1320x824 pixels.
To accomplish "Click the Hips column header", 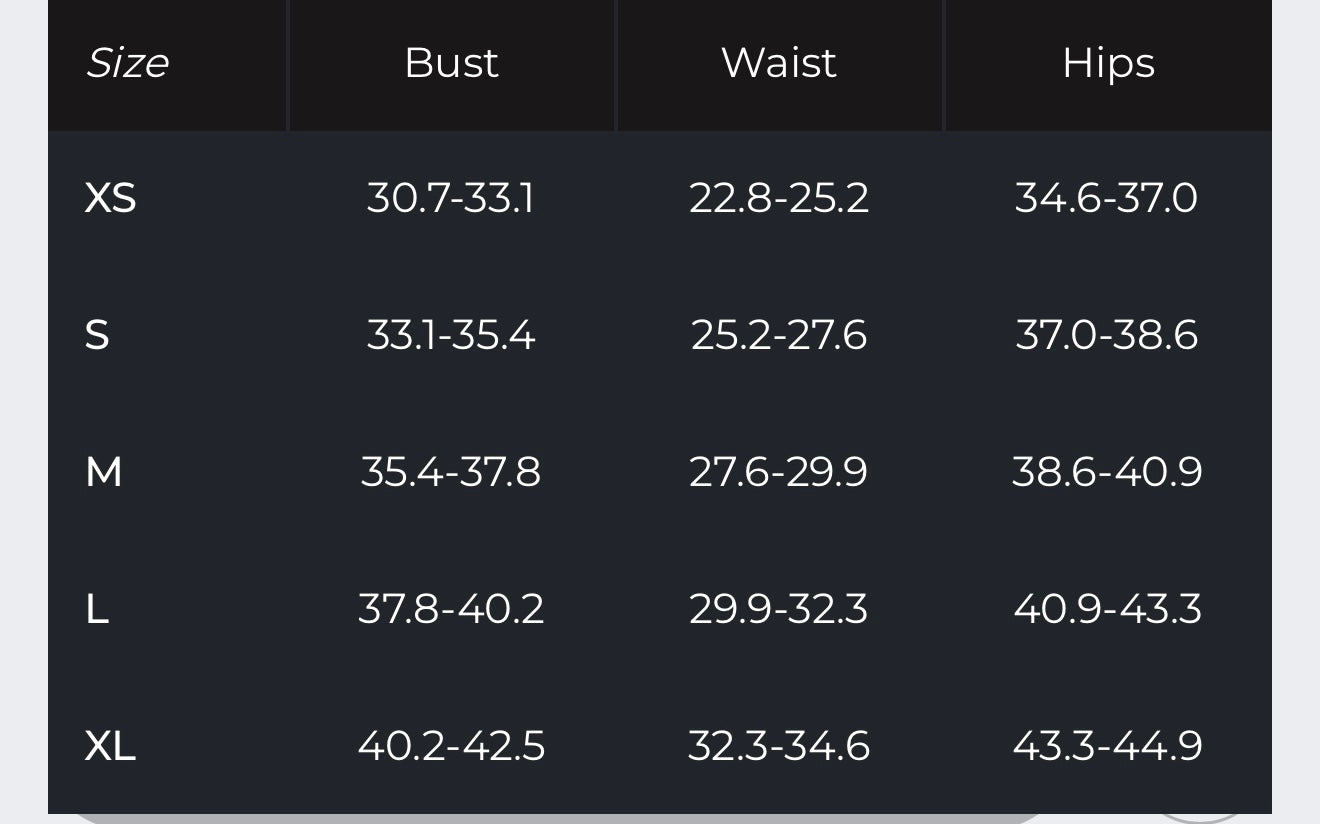I will pyautogui.click(x=1108, y=63).
